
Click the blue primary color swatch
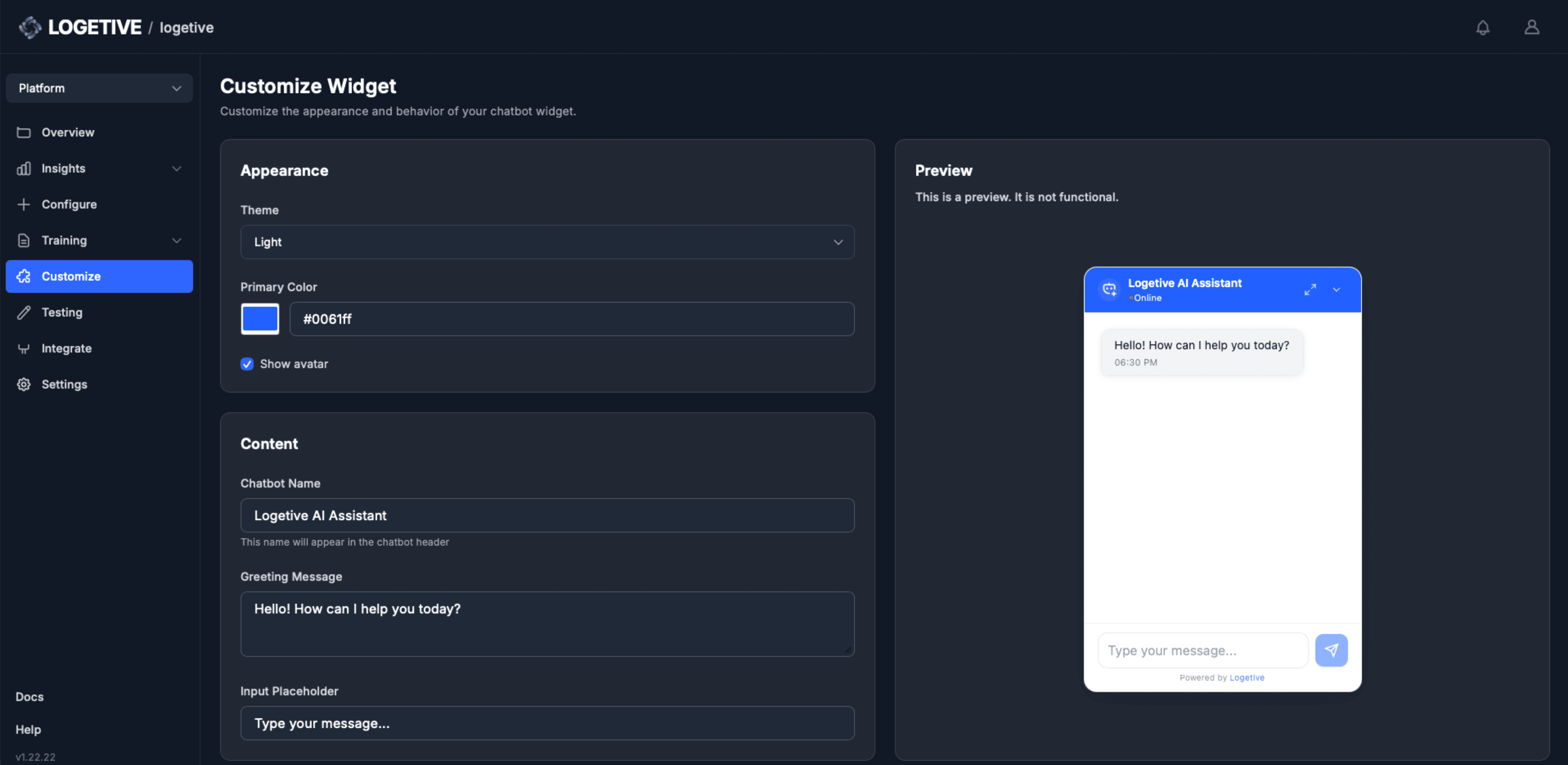click(260, 319)
